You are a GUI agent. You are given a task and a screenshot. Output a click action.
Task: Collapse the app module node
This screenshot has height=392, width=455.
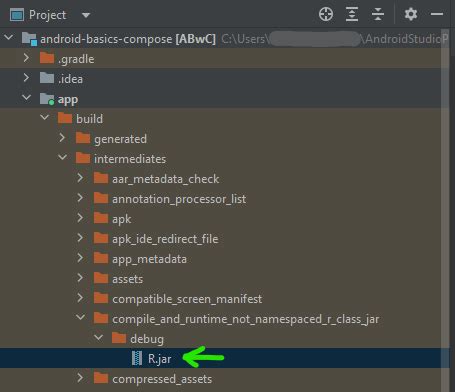point(27,98)
